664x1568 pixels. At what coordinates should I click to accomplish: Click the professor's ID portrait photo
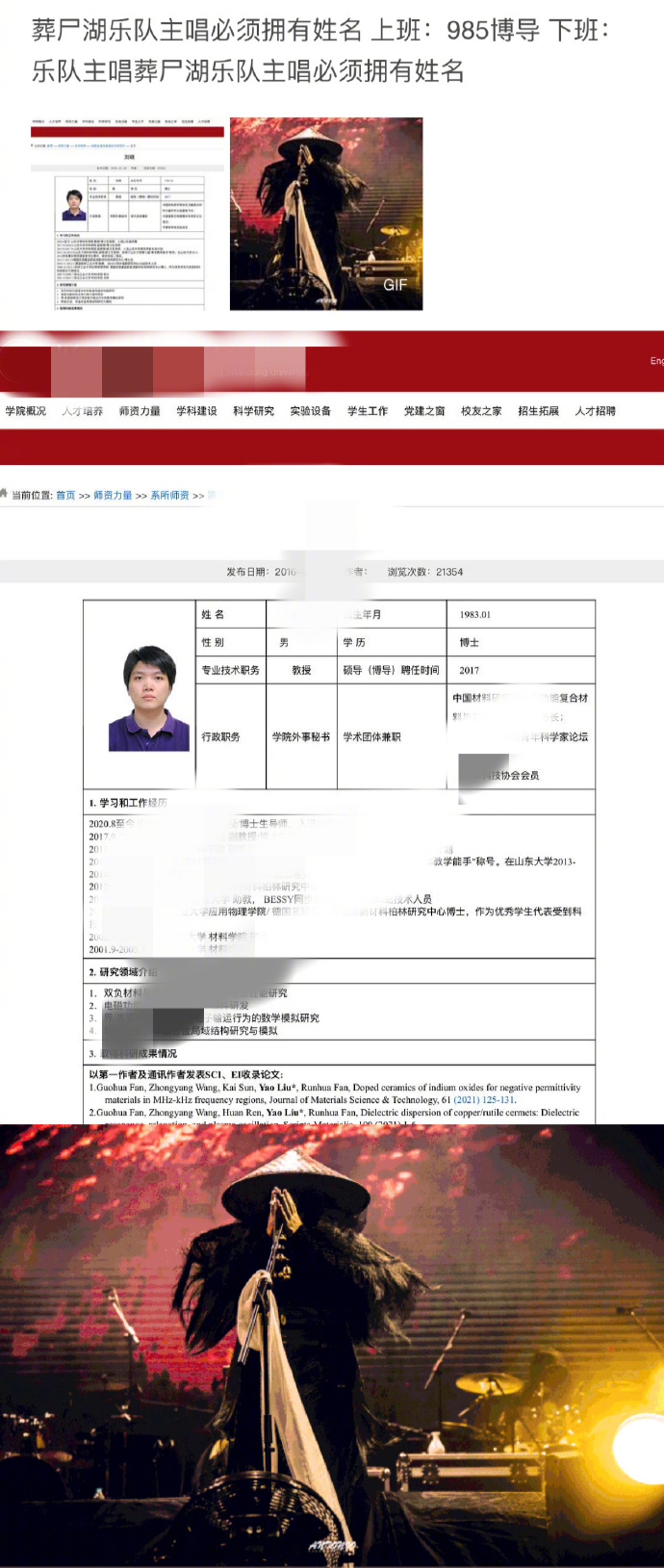[149, 698]
